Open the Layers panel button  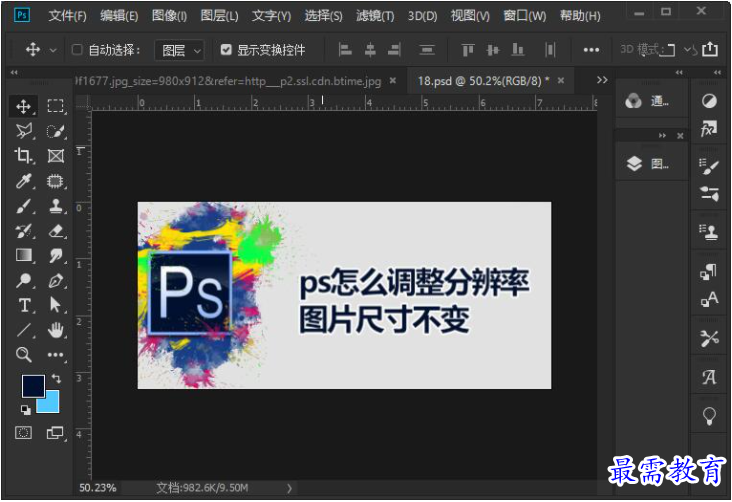[648, 164]
